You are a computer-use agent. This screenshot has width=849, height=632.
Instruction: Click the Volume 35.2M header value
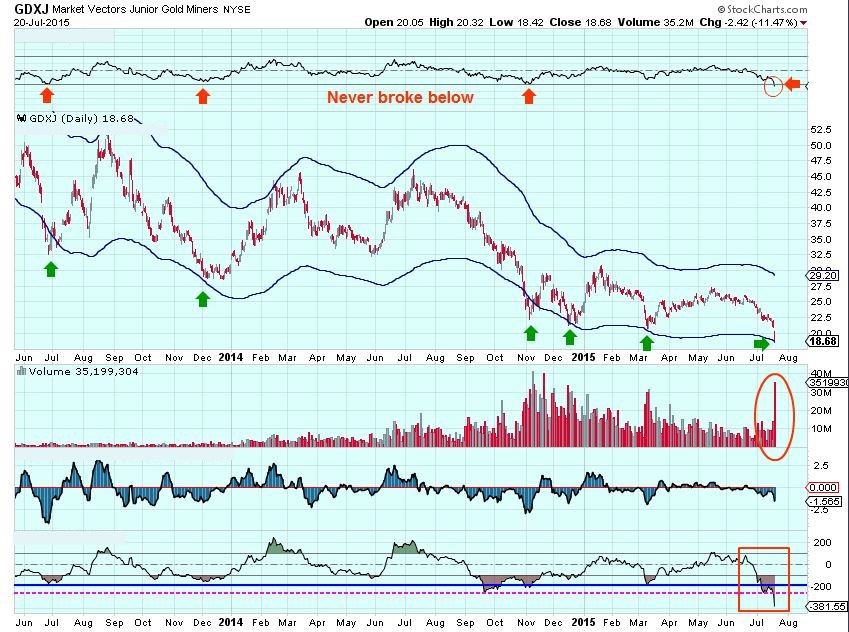pos(655,22)
